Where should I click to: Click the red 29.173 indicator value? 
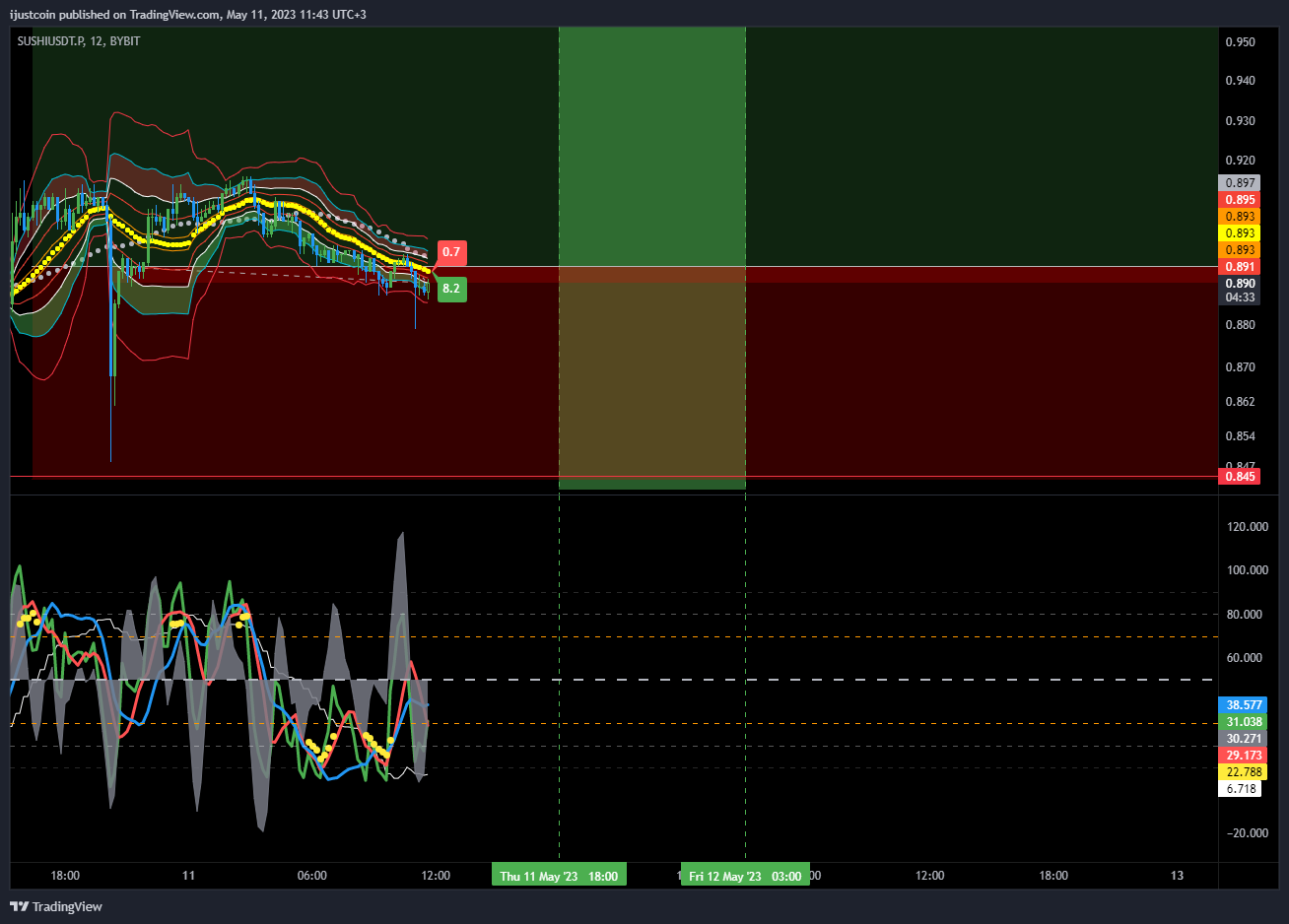tap(1244, 756)
